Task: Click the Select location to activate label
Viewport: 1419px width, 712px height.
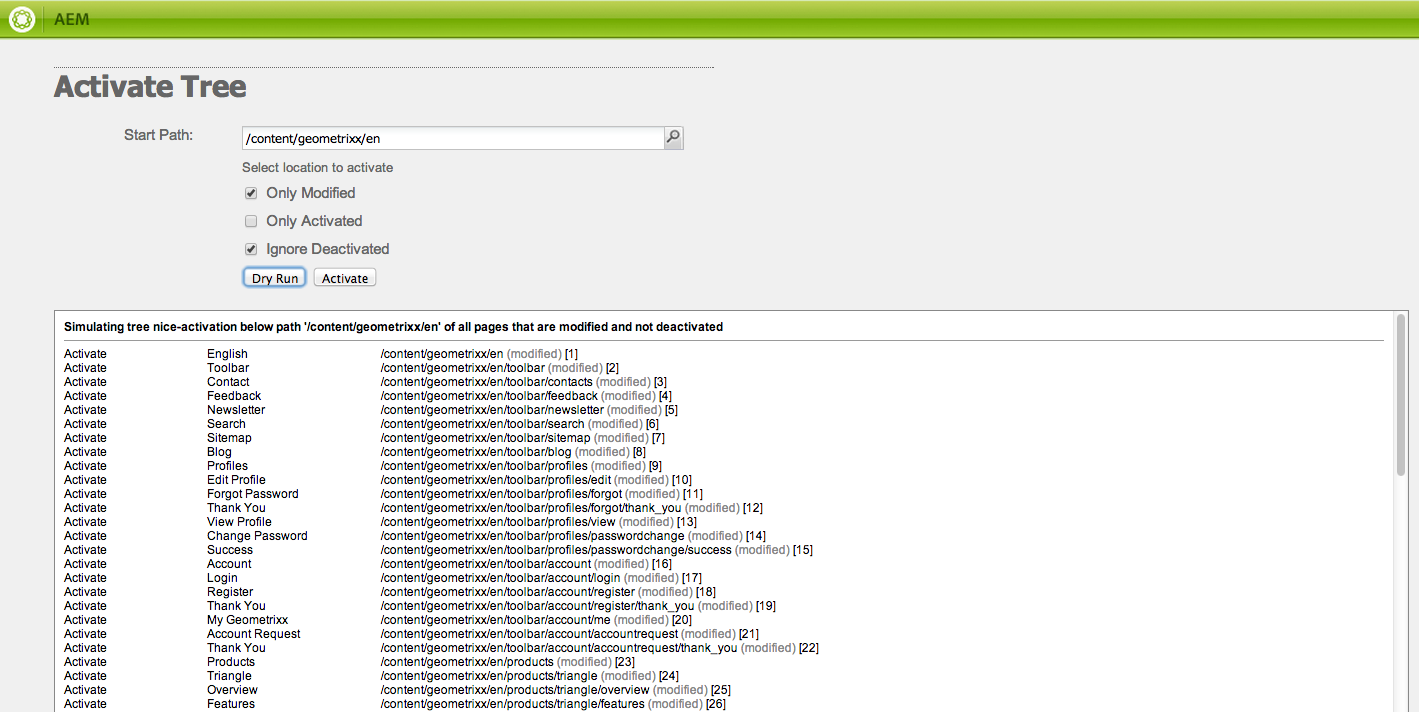Action: click(317, 168)
